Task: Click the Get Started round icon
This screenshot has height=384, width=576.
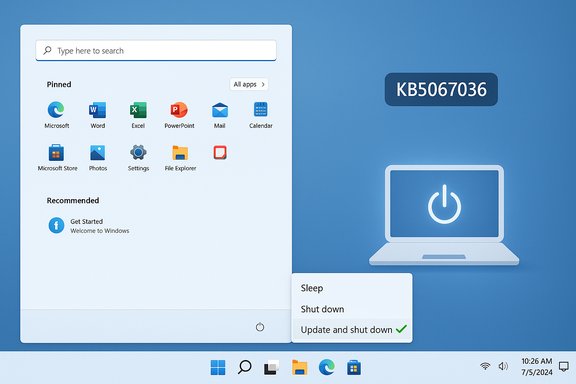Action: [x=56, y=225]
